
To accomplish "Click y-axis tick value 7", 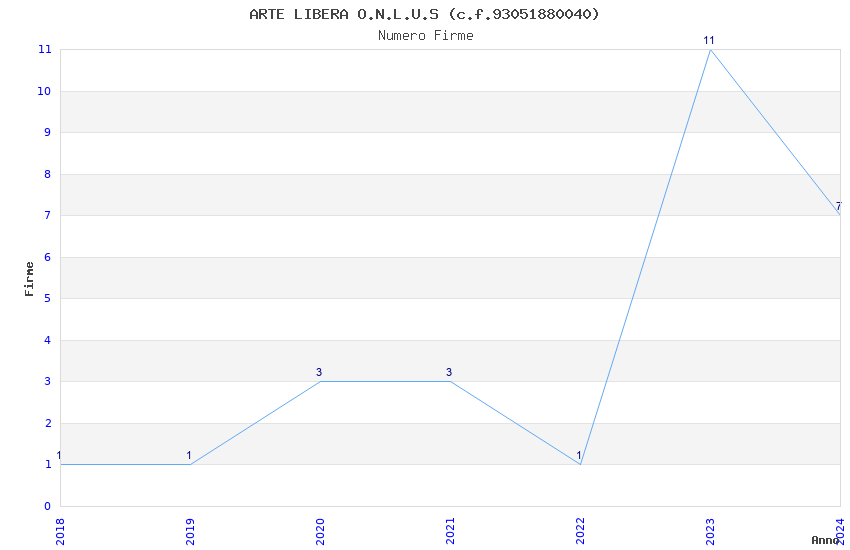I will pyautogui.click(x=48, y=215).
